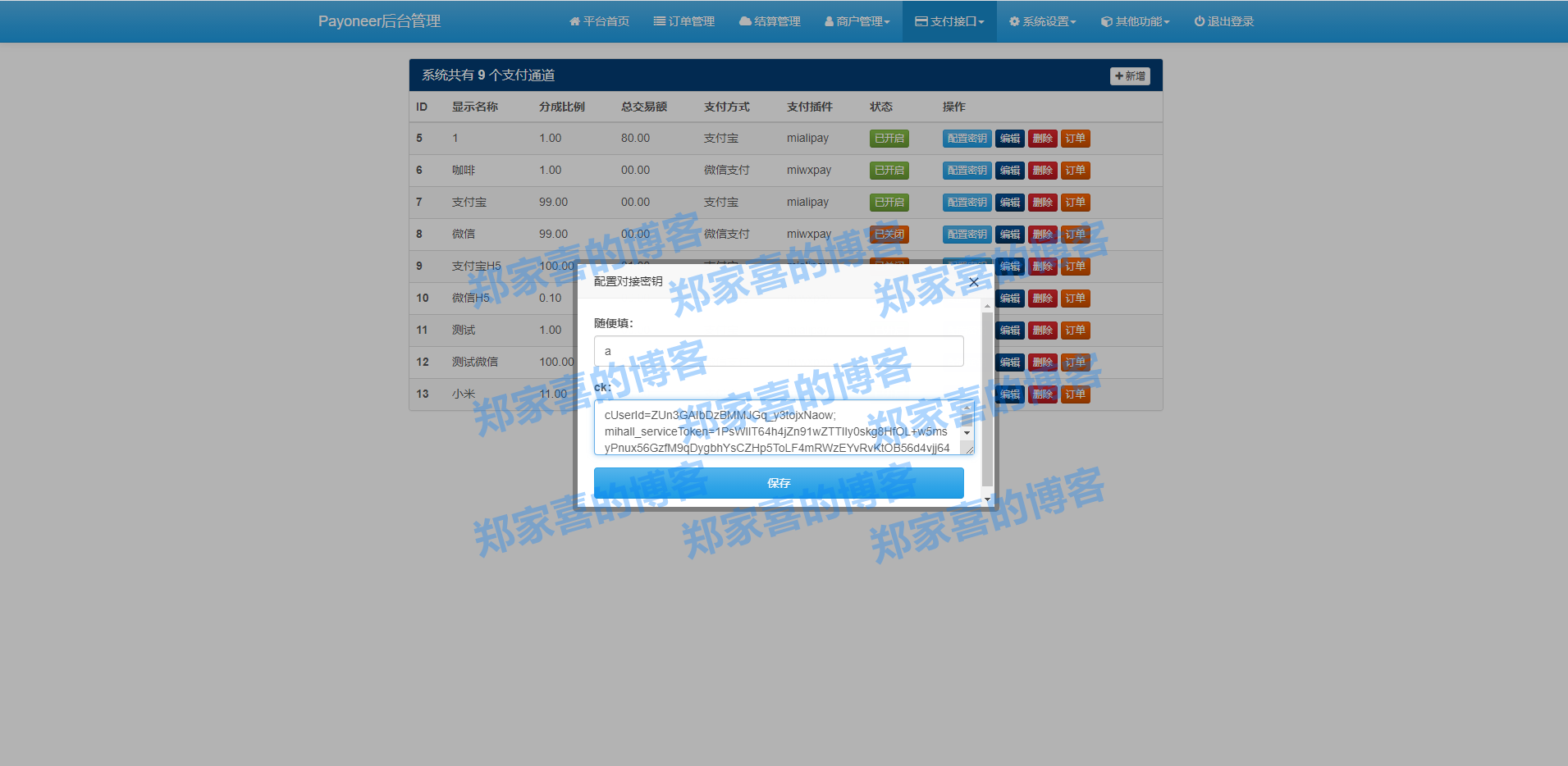Click 编辑 for channel 小米

pyautogui.click(x=1009, y=394)
